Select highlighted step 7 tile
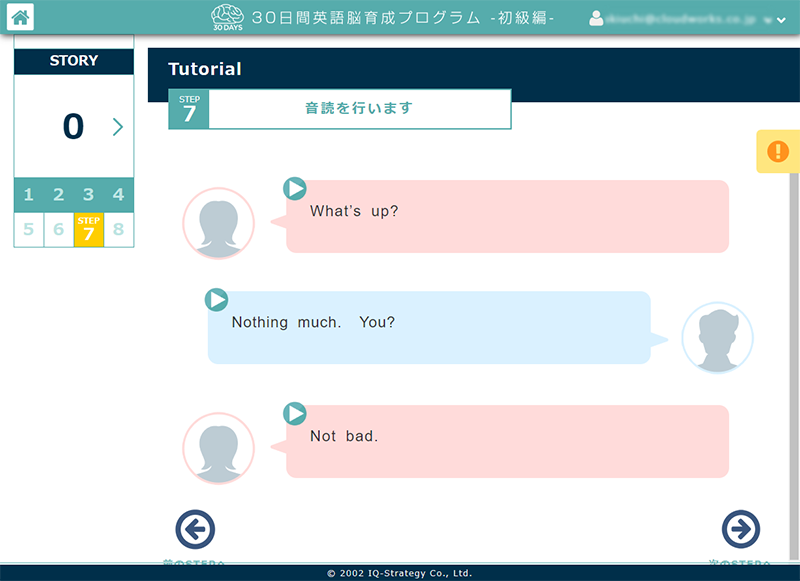The width and height of the screenshot is (800, 581). click(88, 230)
